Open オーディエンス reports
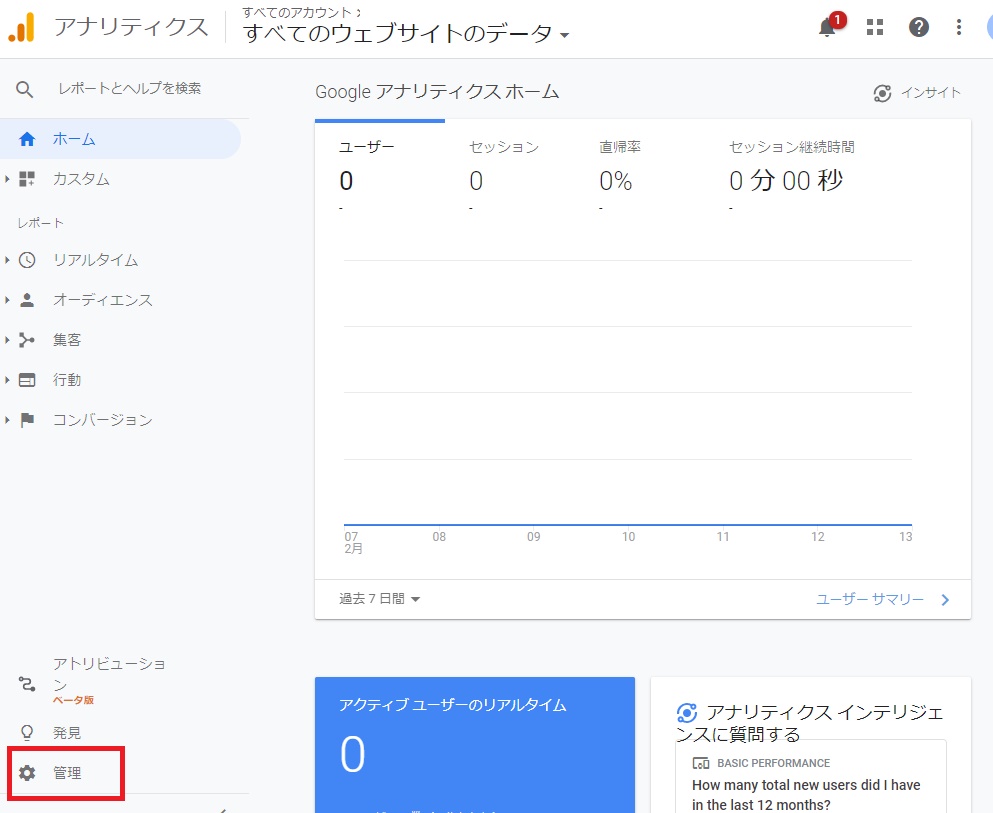Viewport: 993px width, 813px height. coord(103,300)
